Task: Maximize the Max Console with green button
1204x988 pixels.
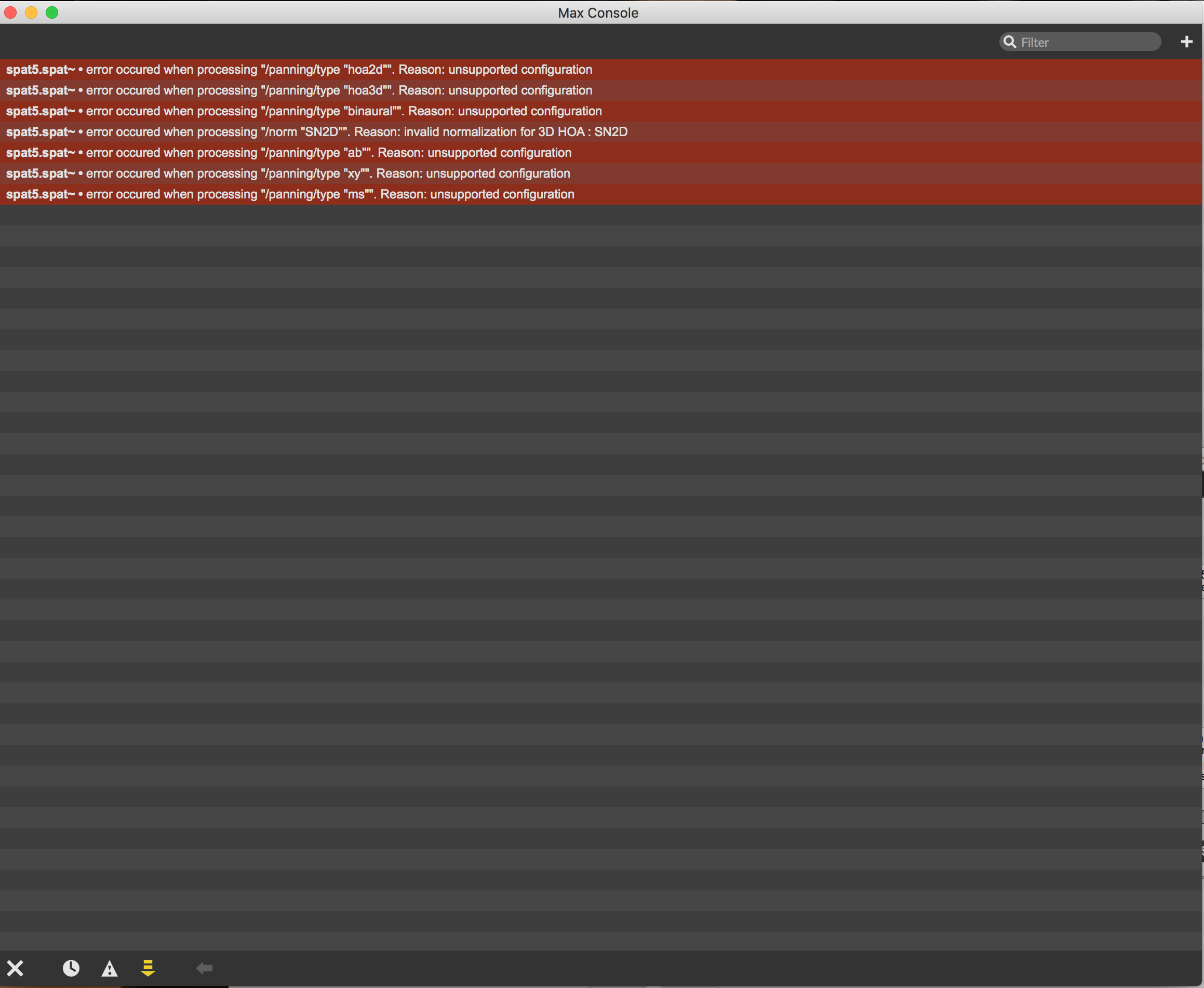Action: [x=52, y=12]
